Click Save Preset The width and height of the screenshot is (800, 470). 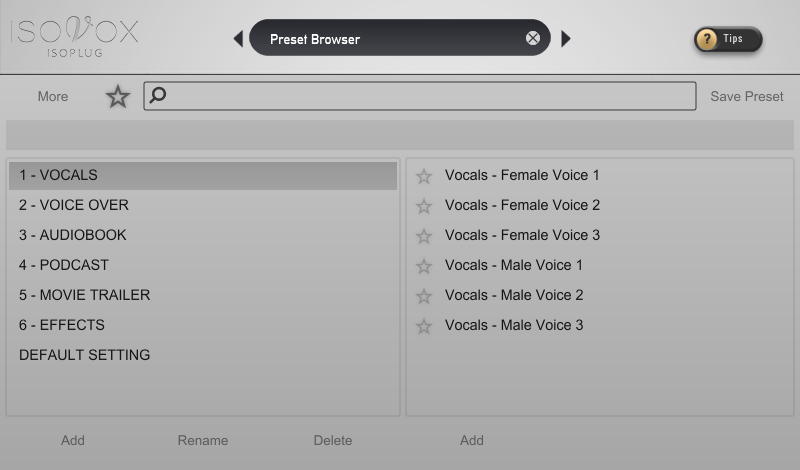(747, 97)
